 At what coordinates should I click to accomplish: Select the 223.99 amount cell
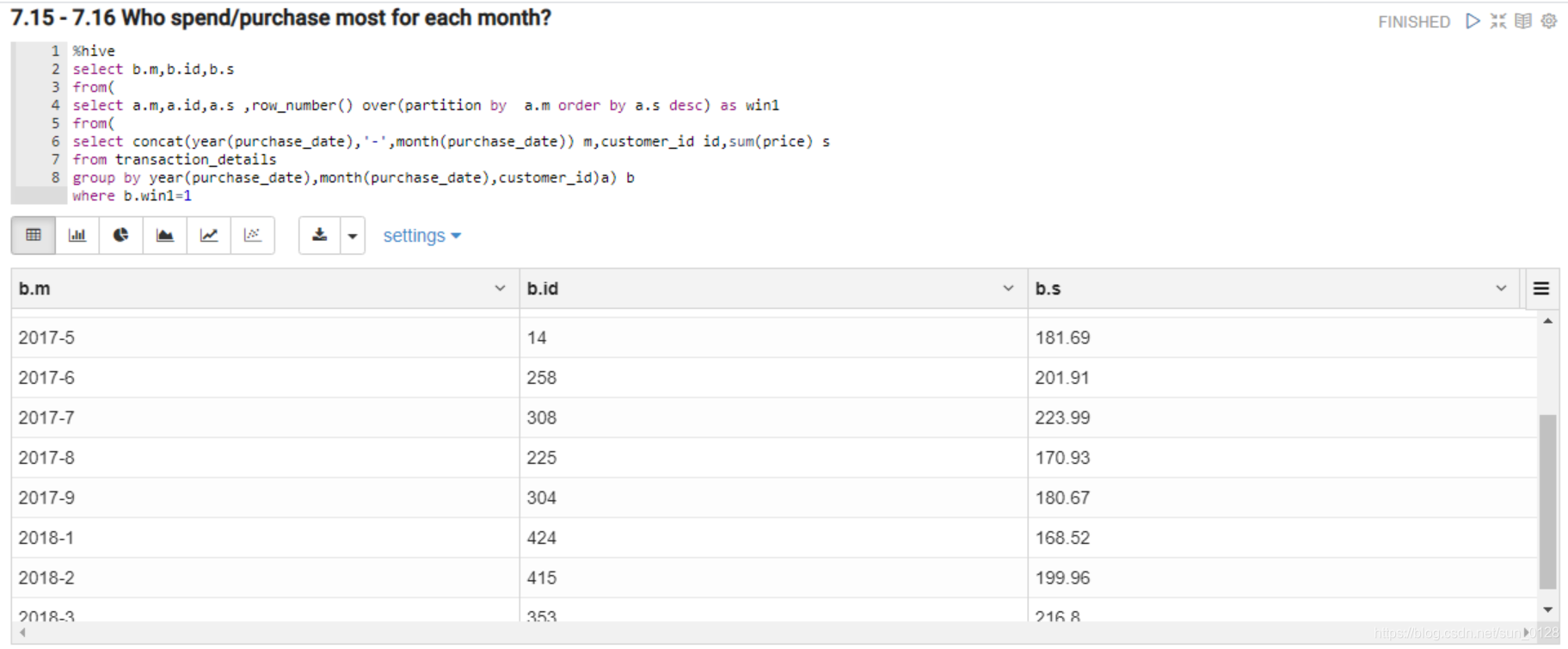click(1282, 417)
